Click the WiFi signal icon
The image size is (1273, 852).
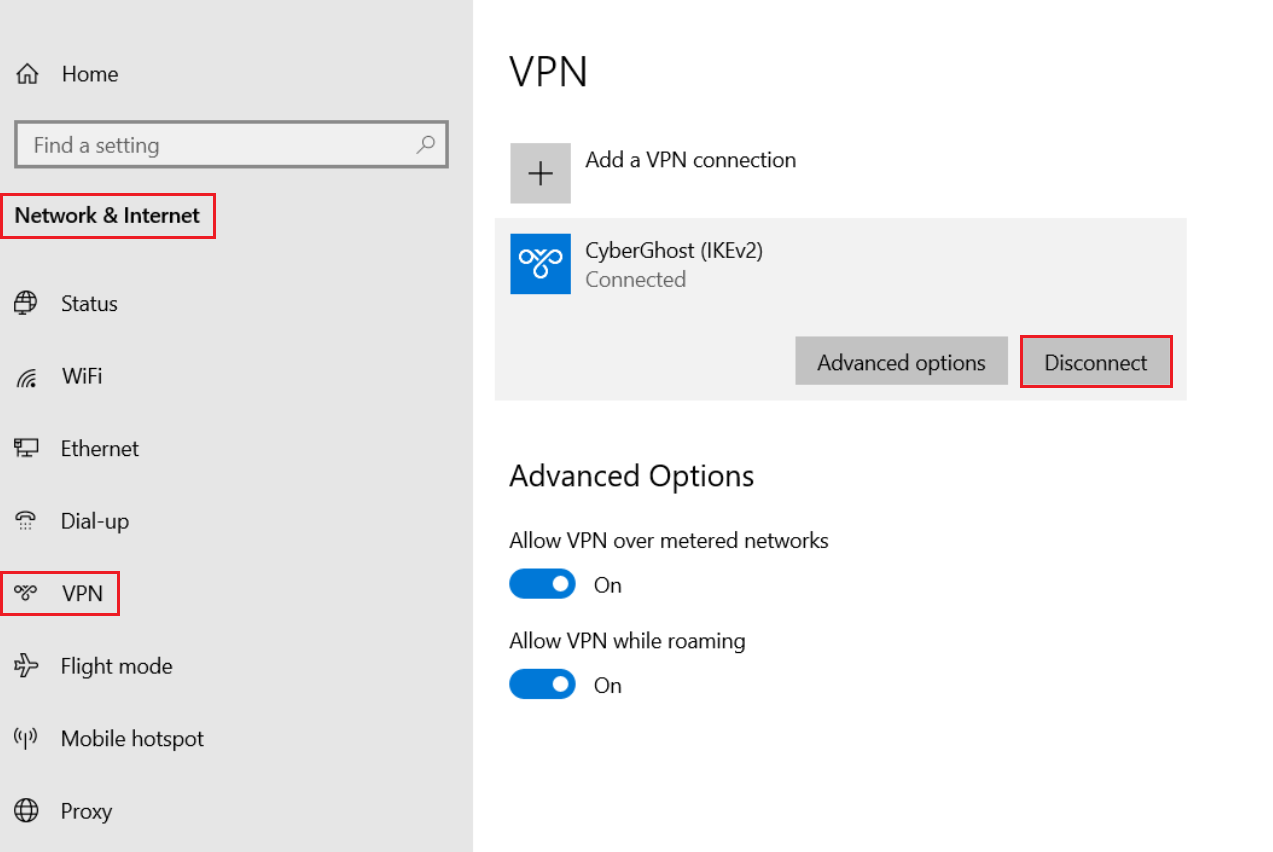(27, 377)
